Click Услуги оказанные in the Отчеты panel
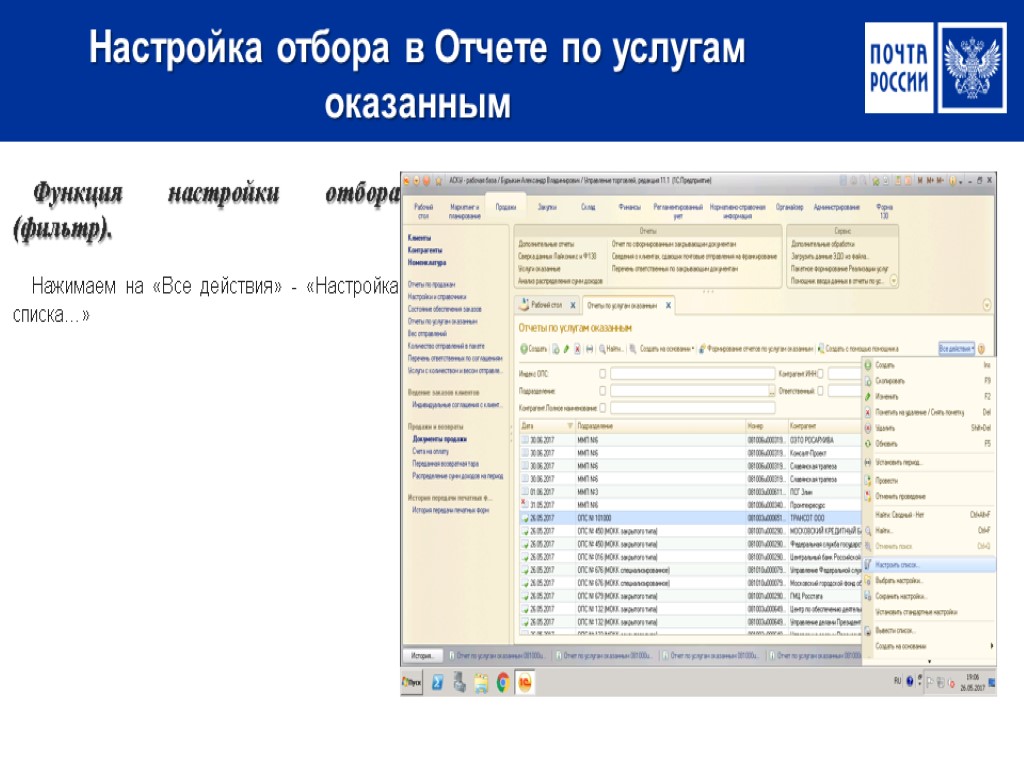Image resolution: width=1024 pixels, height=768 pixels. tap(539, 268)
